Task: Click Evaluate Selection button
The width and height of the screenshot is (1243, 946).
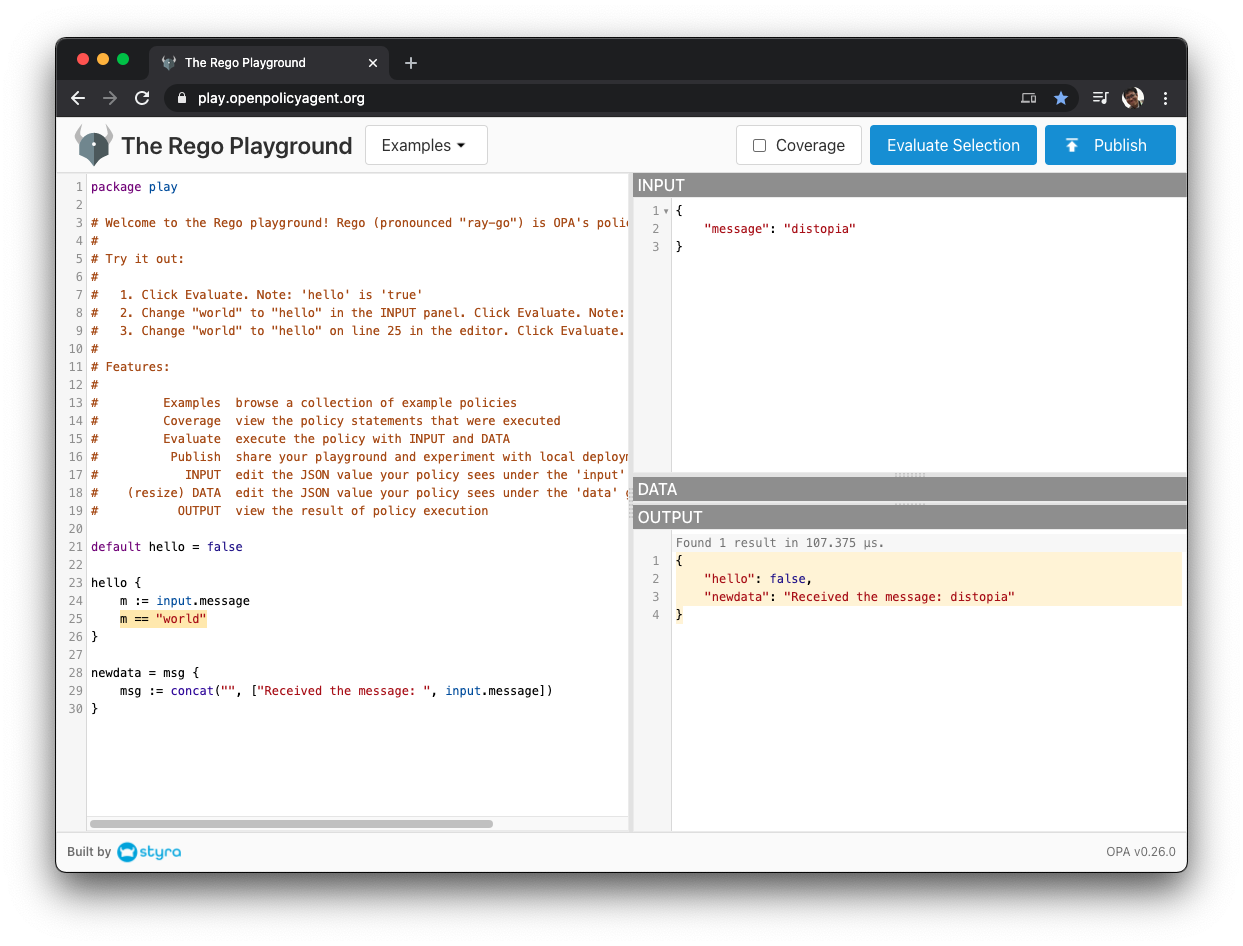Action: click(953, 145)
